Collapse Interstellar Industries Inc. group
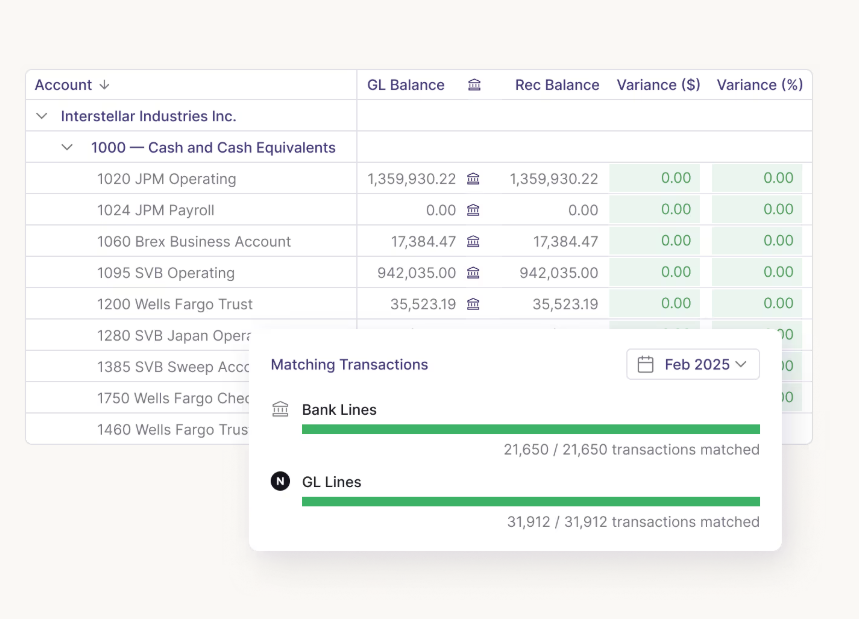 [x=42, y=116]
